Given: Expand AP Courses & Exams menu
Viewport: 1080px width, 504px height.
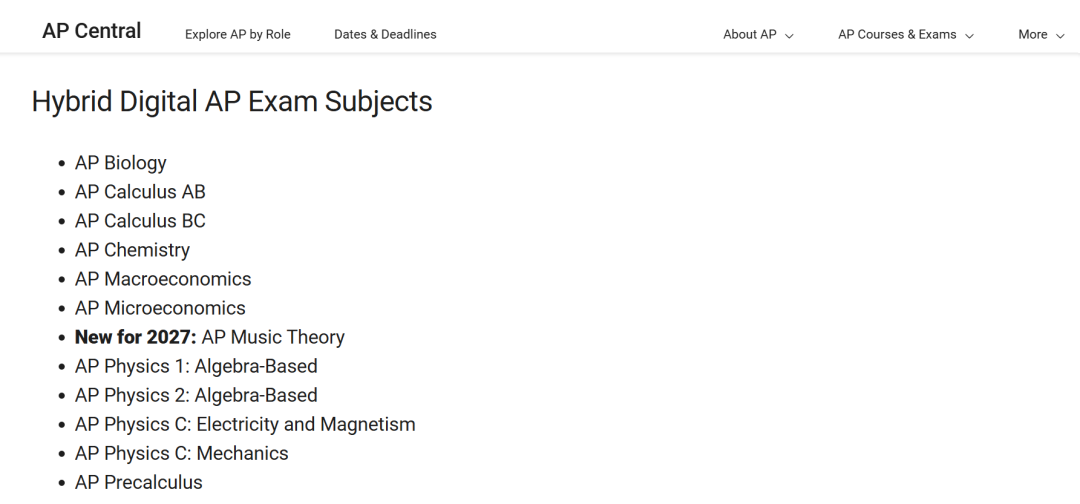Looking at the screenshot, I should pos(906,34).
